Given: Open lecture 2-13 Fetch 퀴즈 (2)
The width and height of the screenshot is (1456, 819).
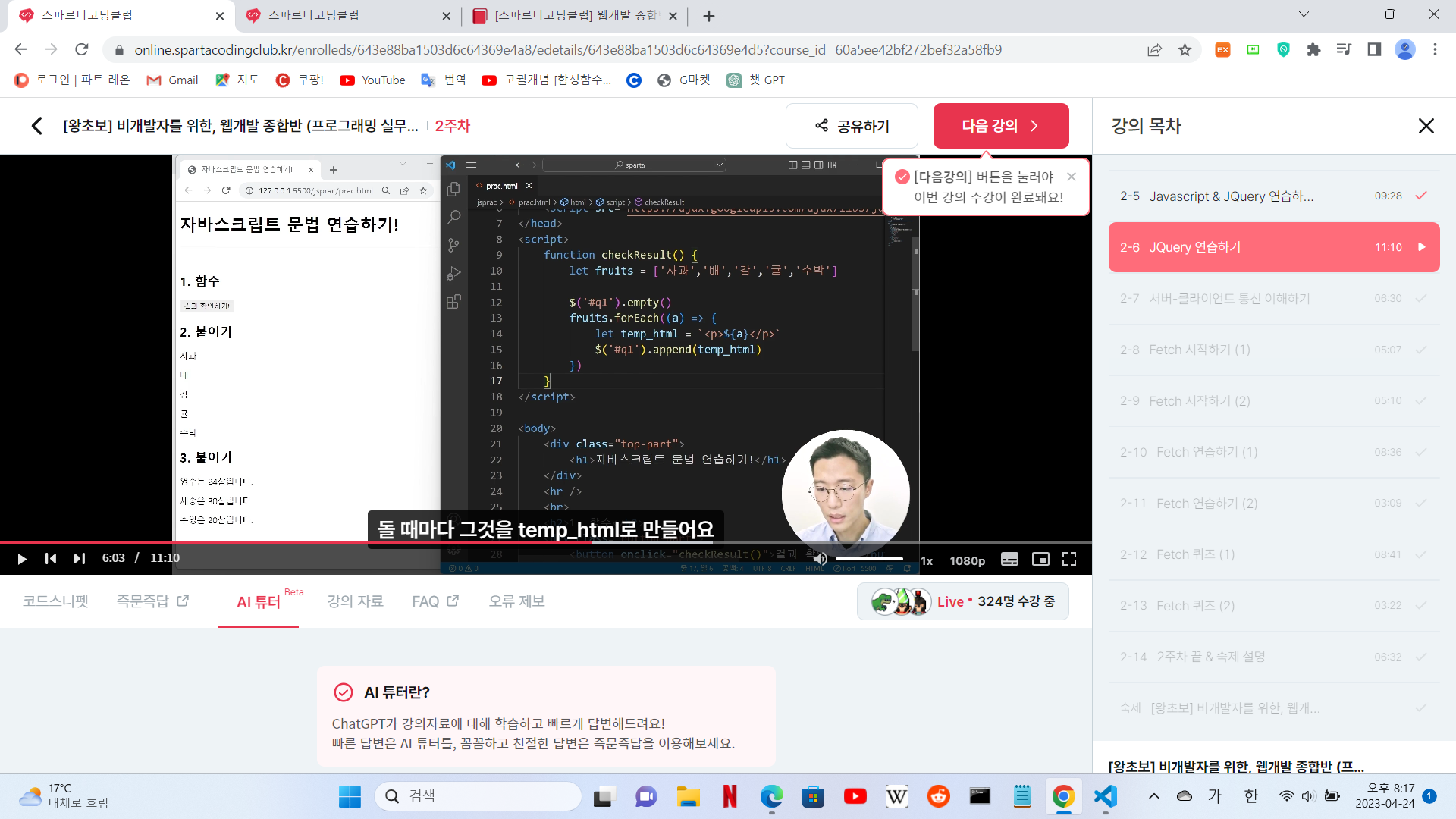Looking at the screenshot, I should (1274, 606).
